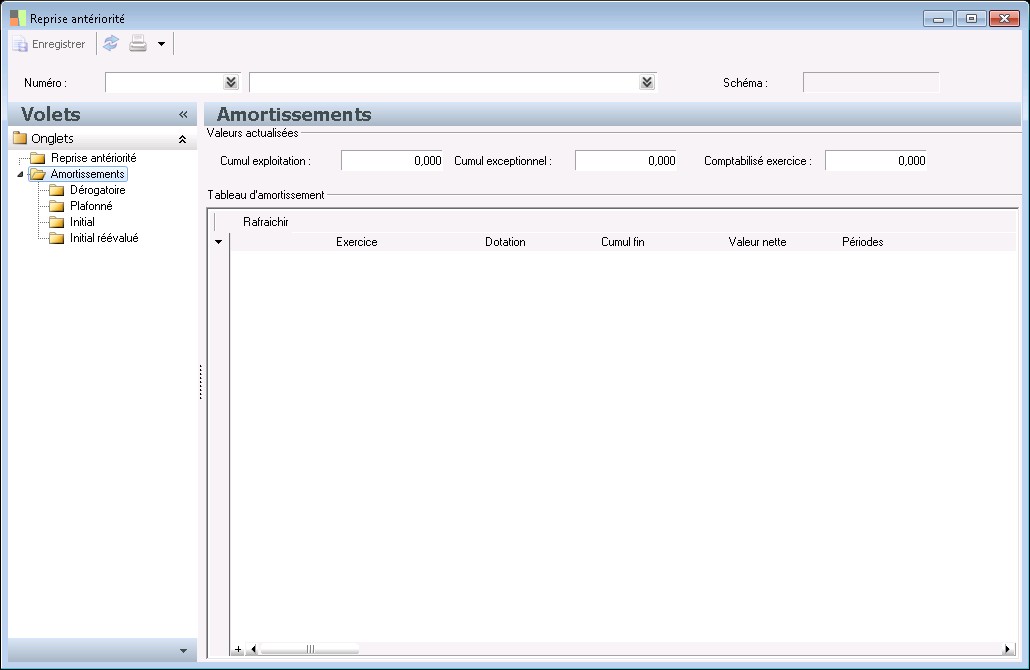Collapse the Amortissements tree node
1030x670 pixels.
pyautogui.click(x=20, y=174)
